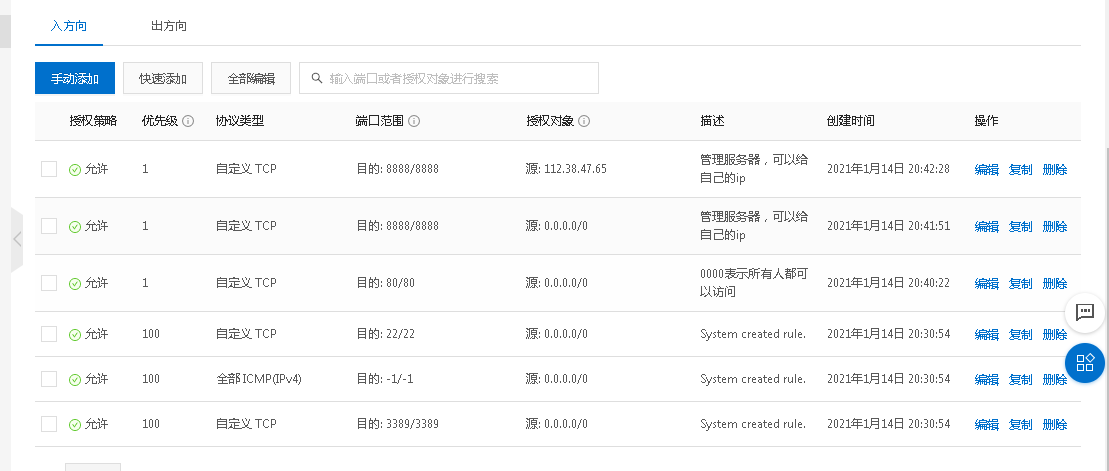
Task: Click the 全部编辑 button
Action: tap(251, 78)
